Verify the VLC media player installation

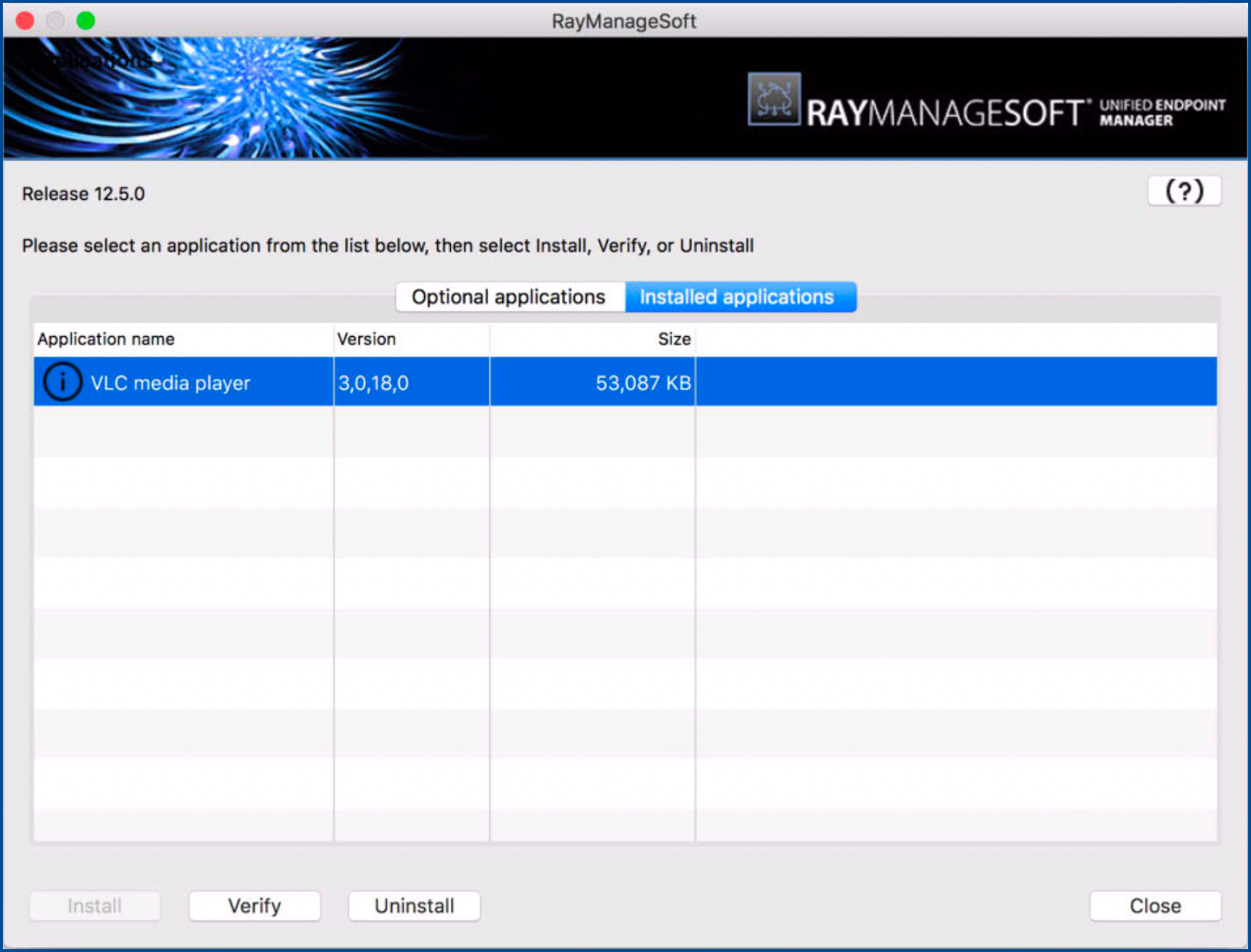point(254,906)
